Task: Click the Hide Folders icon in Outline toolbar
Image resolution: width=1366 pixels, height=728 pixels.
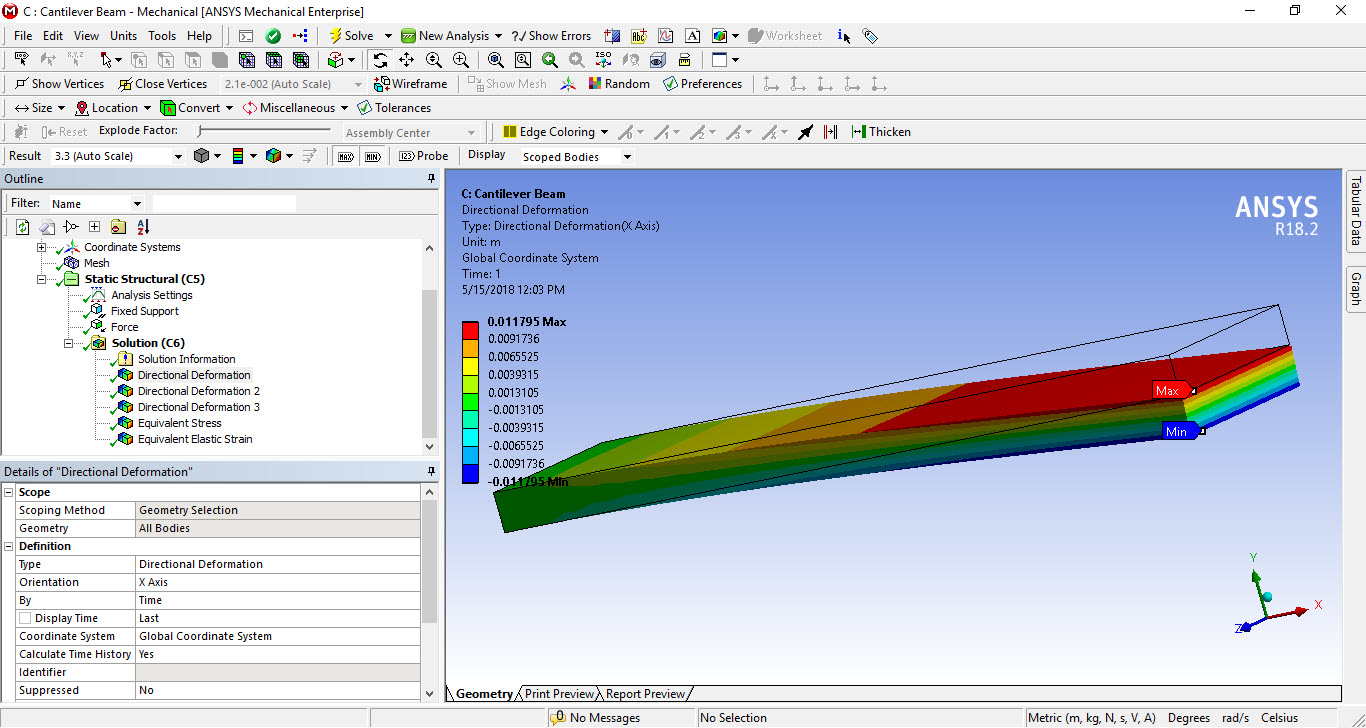Action: tap(119, 227)
